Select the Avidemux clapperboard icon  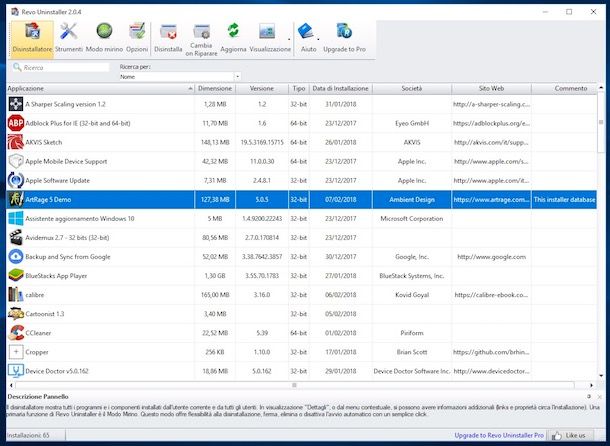click(x=16, y=237)
